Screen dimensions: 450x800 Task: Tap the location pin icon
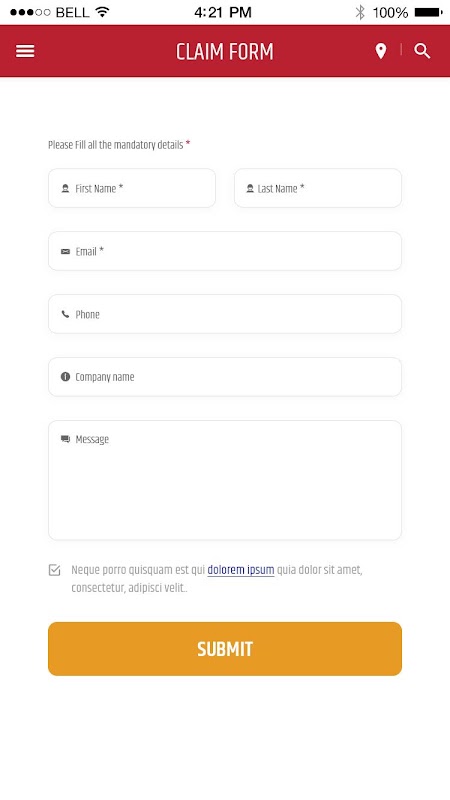[381, 51]
